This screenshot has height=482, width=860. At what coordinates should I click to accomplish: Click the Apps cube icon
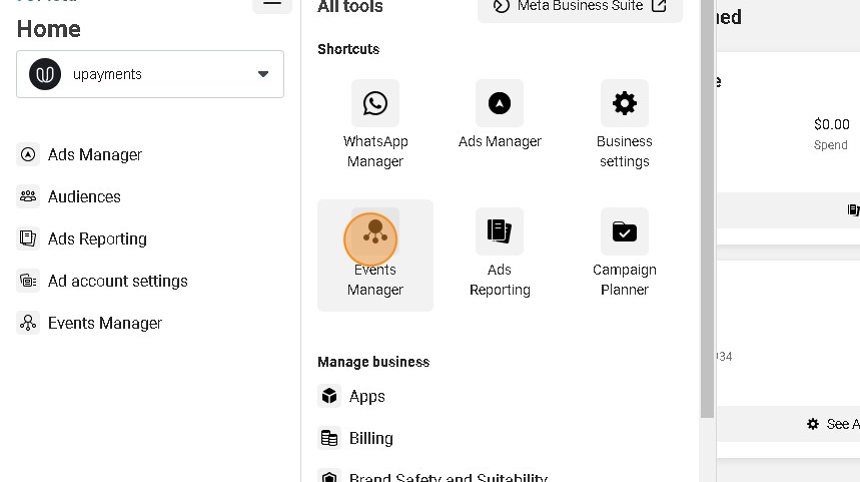click(x=329, y=396)
